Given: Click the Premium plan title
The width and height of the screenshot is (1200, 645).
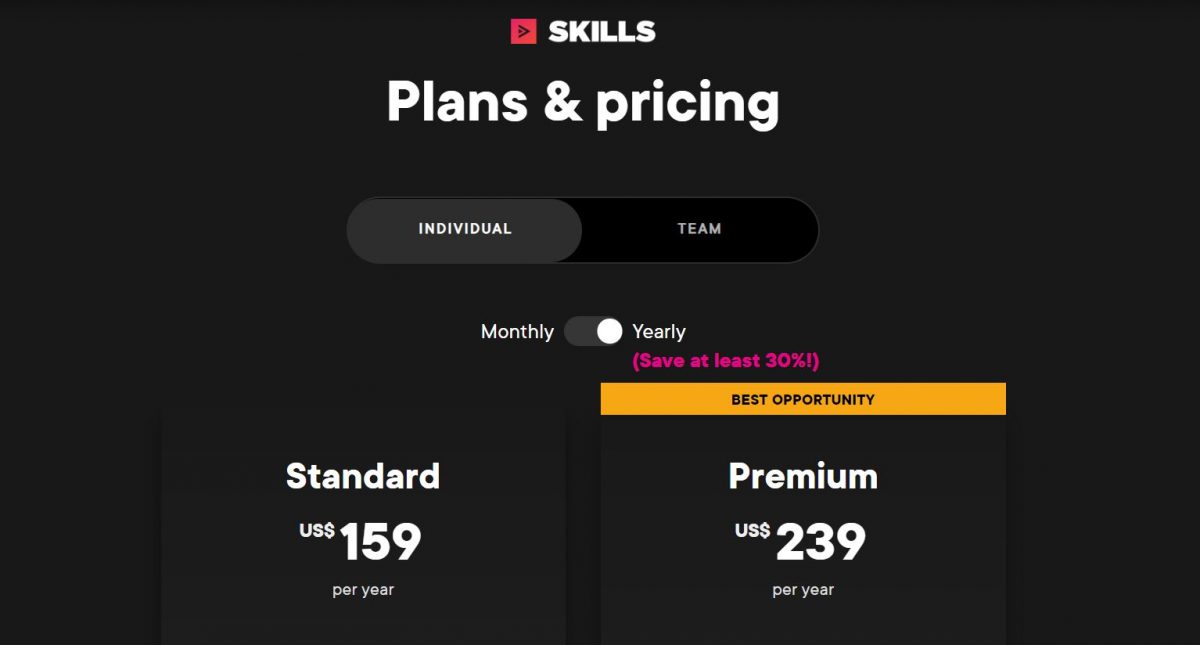Looking at the screenshot, I should tap(802, 477).
